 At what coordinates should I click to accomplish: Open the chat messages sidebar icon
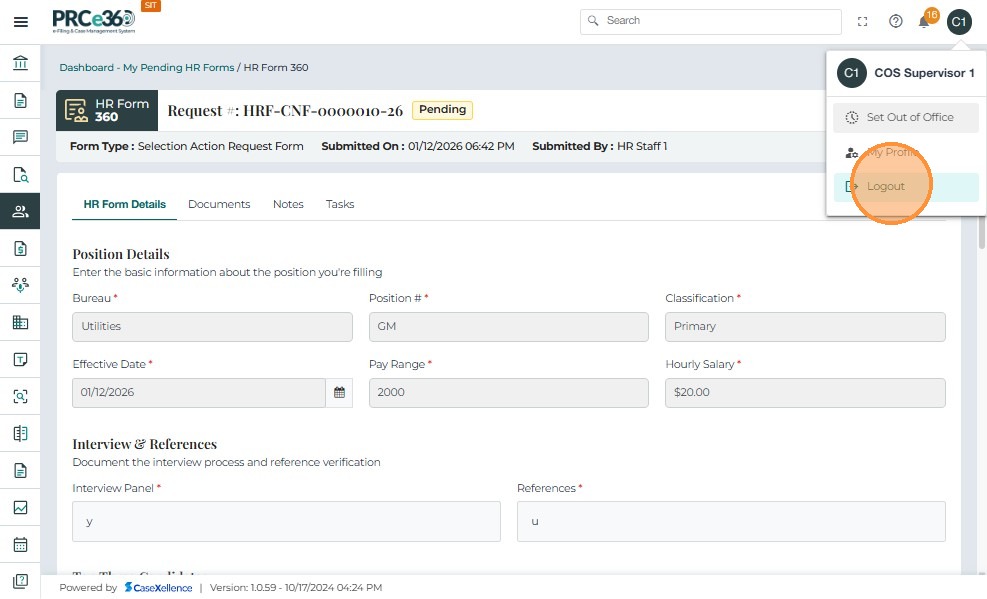(20, 137)
